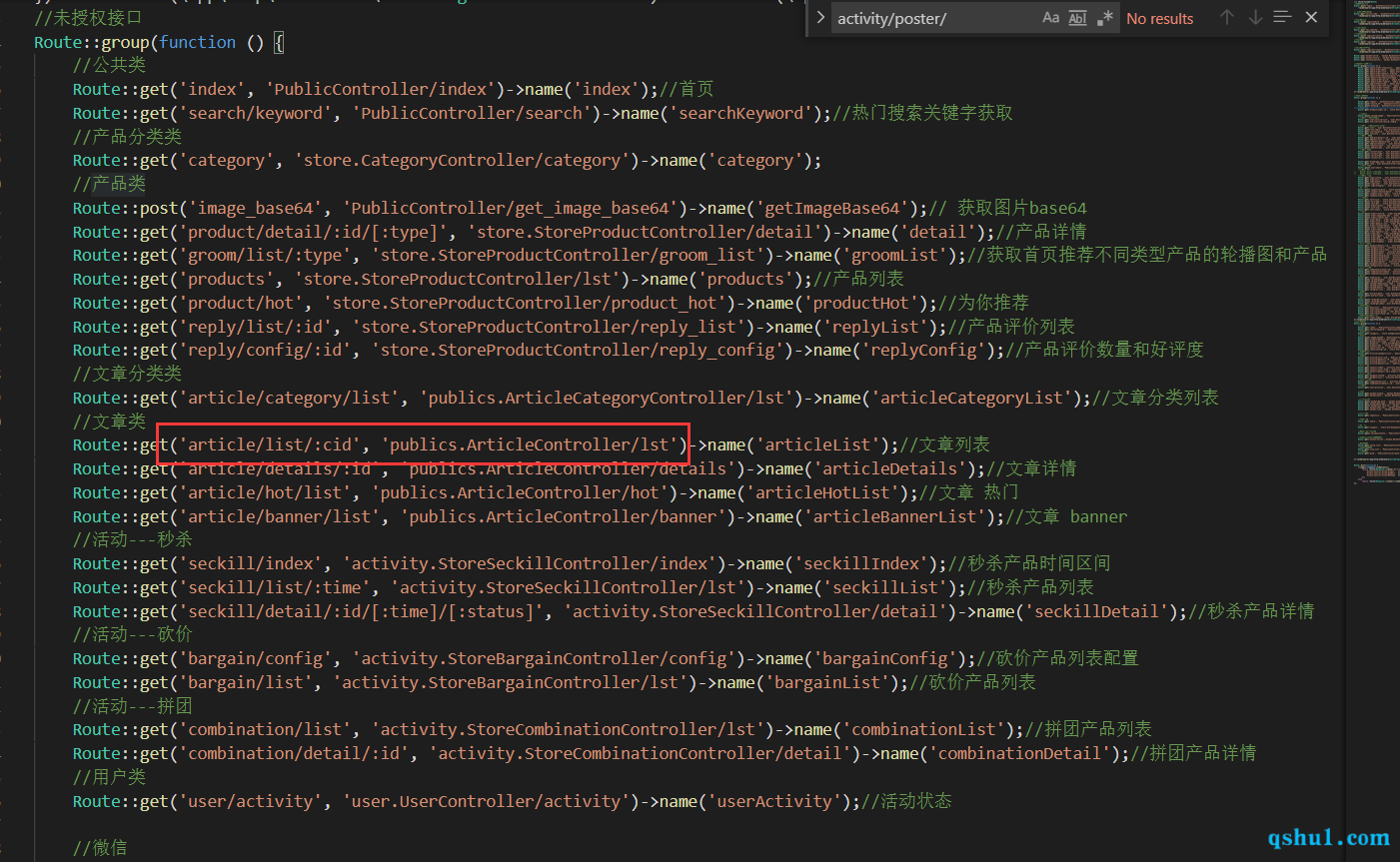Image resolution: width=1400 pixels, height=862 pixels.
Task: Click the '//微信' comment line
Action: (100, 848)
